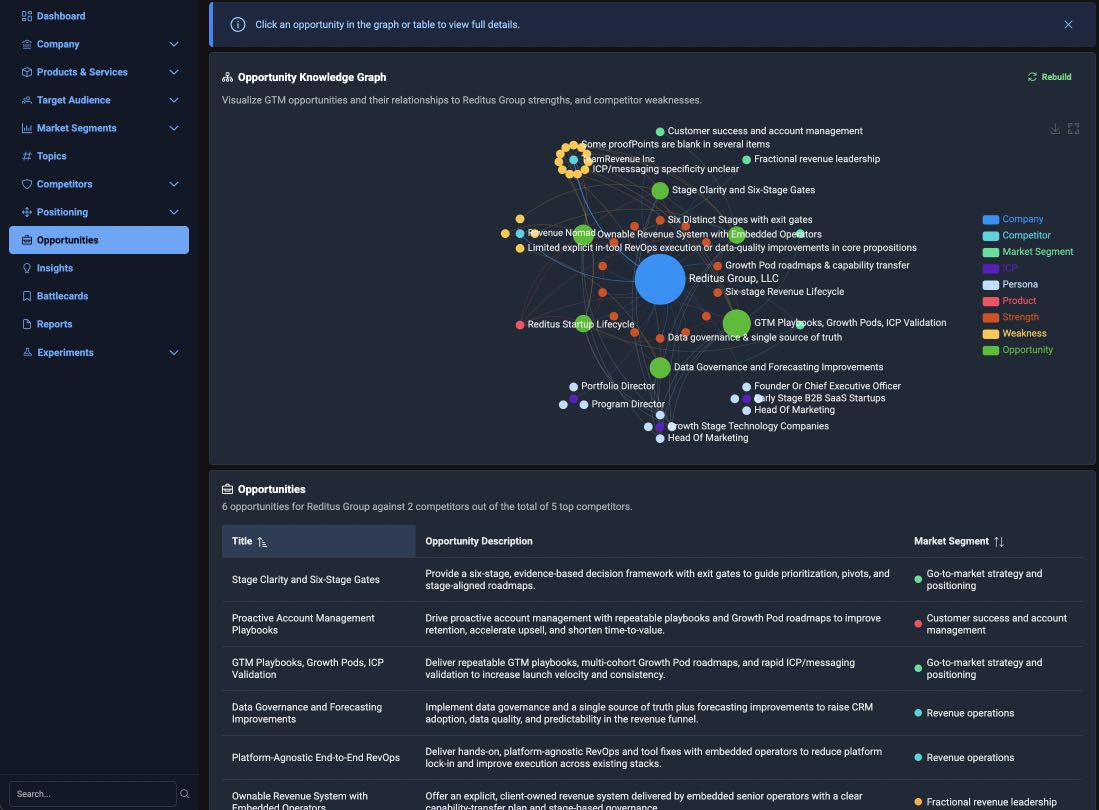Click the info icon in the banner
Screen dimensions: 1099x810
point(238,25)
